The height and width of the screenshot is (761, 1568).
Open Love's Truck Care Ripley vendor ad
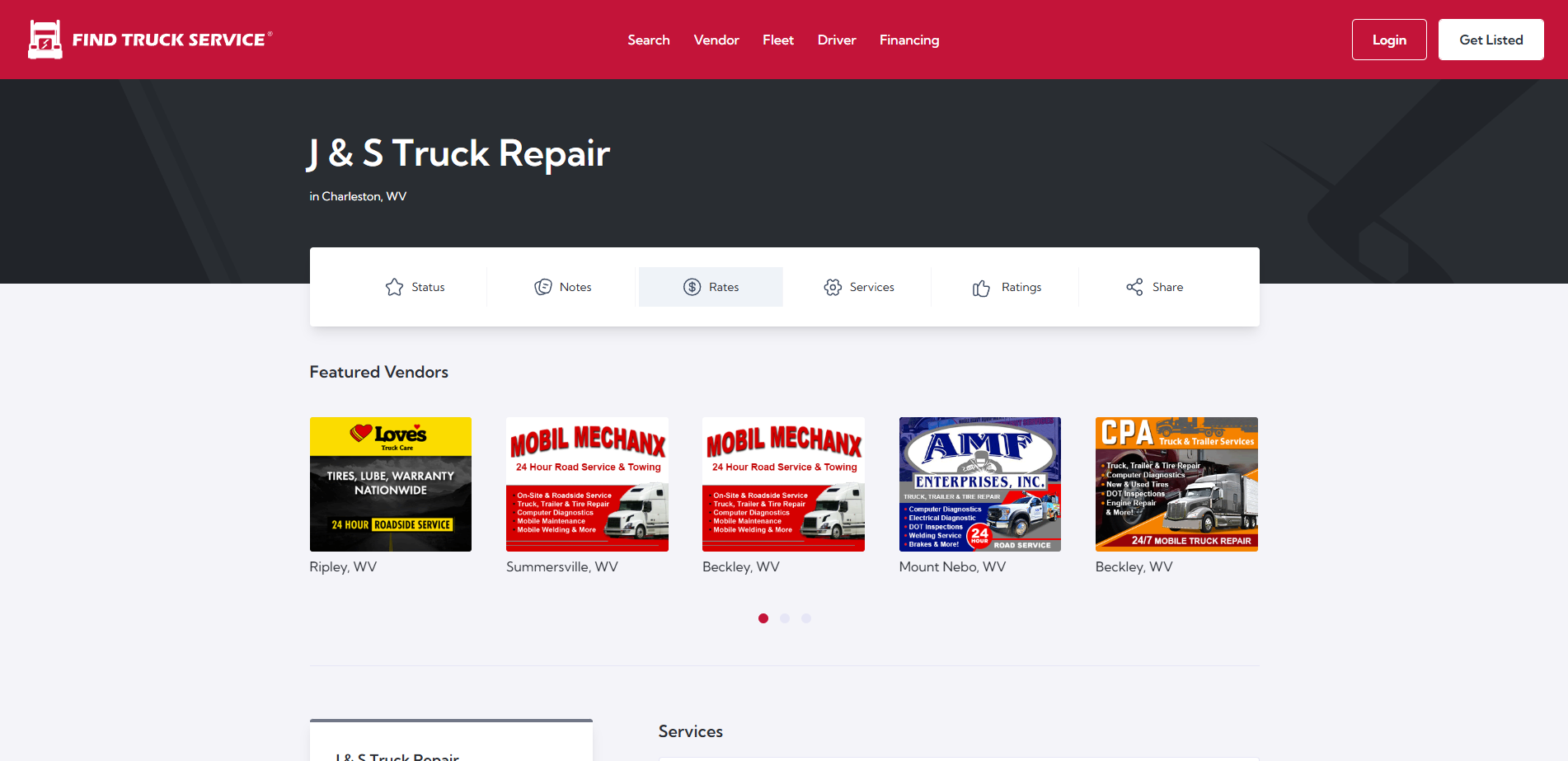(x=390, y=484)
